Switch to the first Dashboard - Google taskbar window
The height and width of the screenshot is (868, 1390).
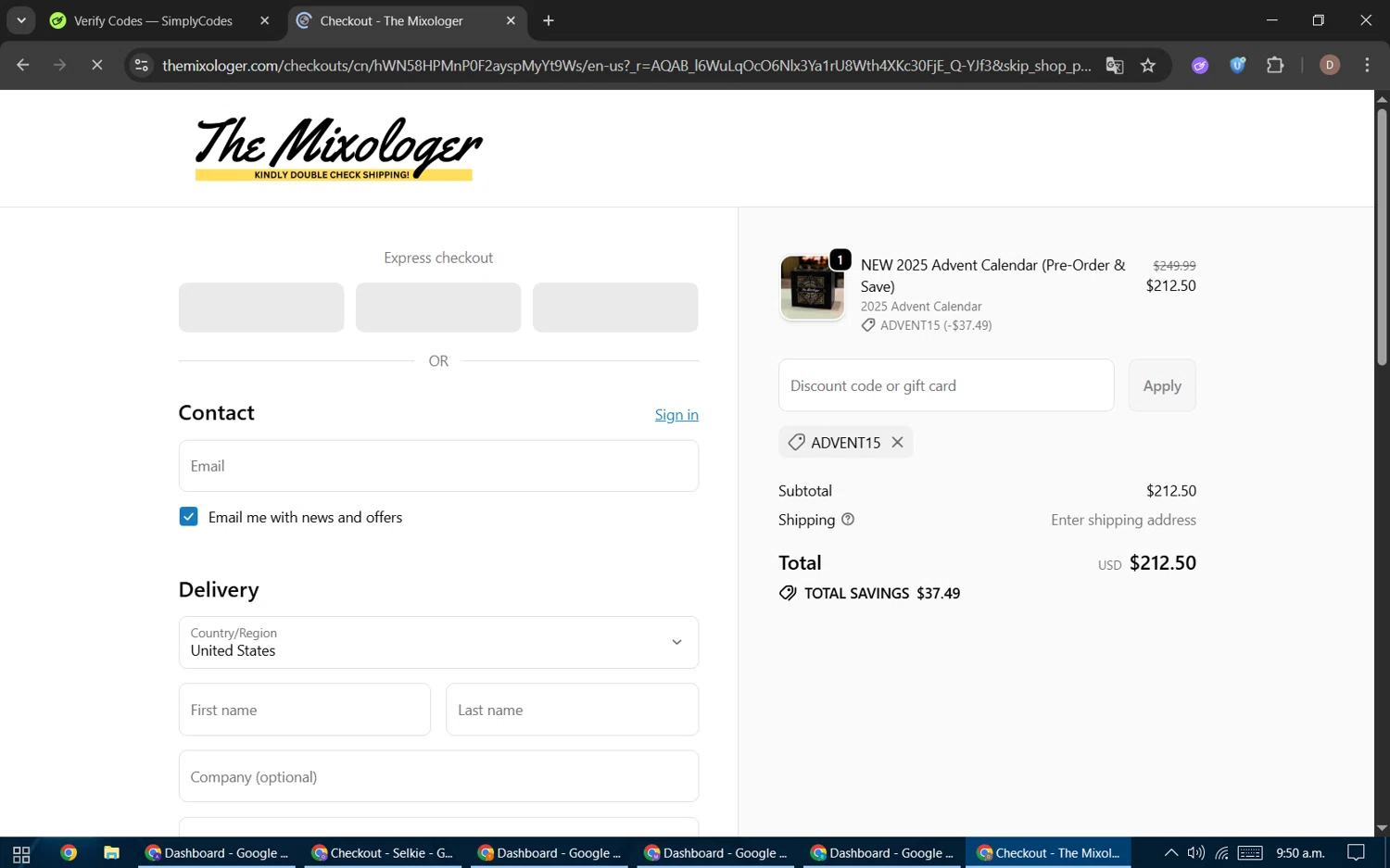pos(217,853)
